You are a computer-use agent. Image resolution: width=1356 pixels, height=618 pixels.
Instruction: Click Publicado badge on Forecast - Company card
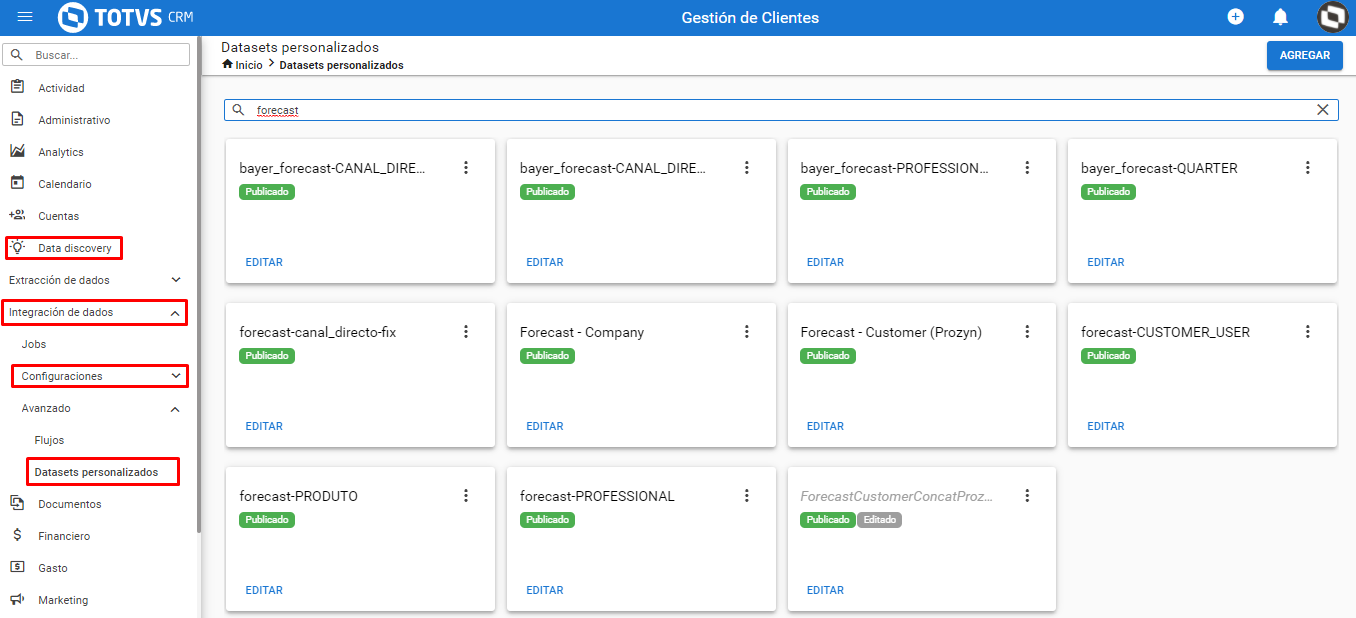coord(548,356)
